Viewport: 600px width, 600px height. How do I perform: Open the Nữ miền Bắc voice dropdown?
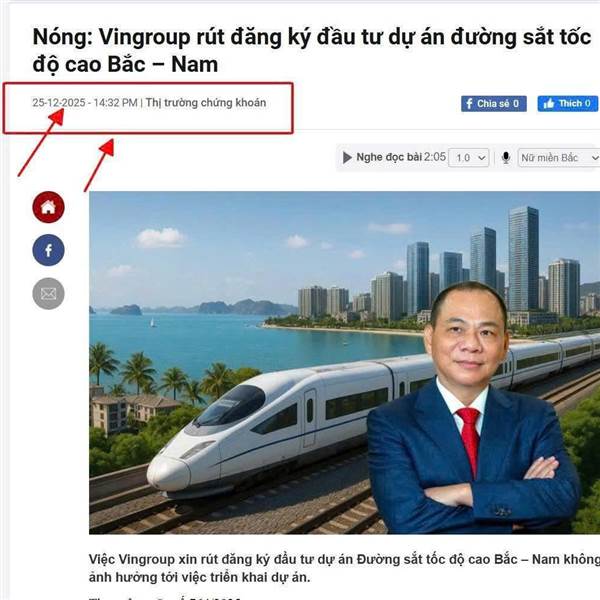(559, 158)
